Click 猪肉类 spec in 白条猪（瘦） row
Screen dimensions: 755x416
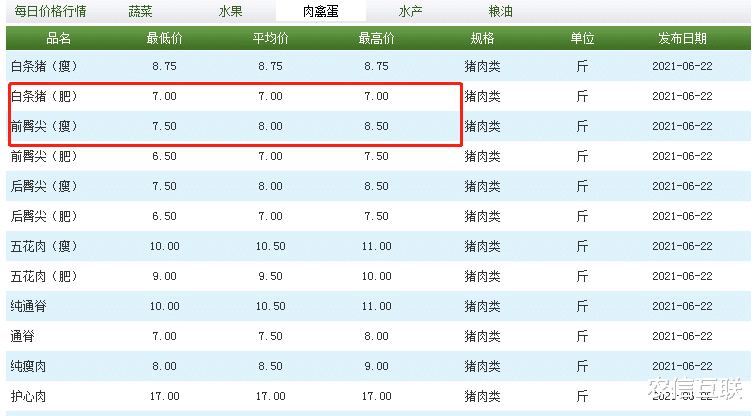[482, 66]
